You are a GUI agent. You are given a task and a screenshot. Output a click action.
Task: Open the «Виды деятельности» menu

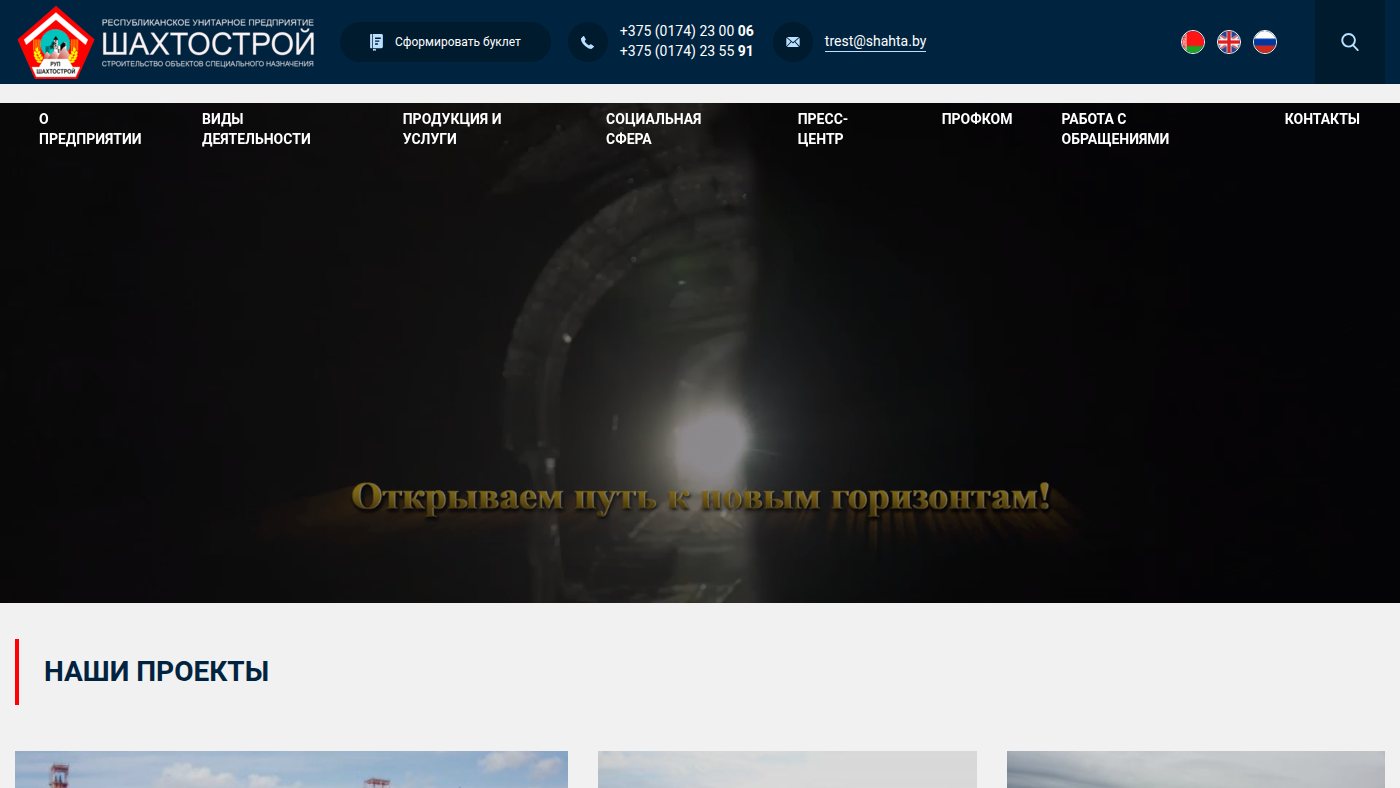point(256,129)
